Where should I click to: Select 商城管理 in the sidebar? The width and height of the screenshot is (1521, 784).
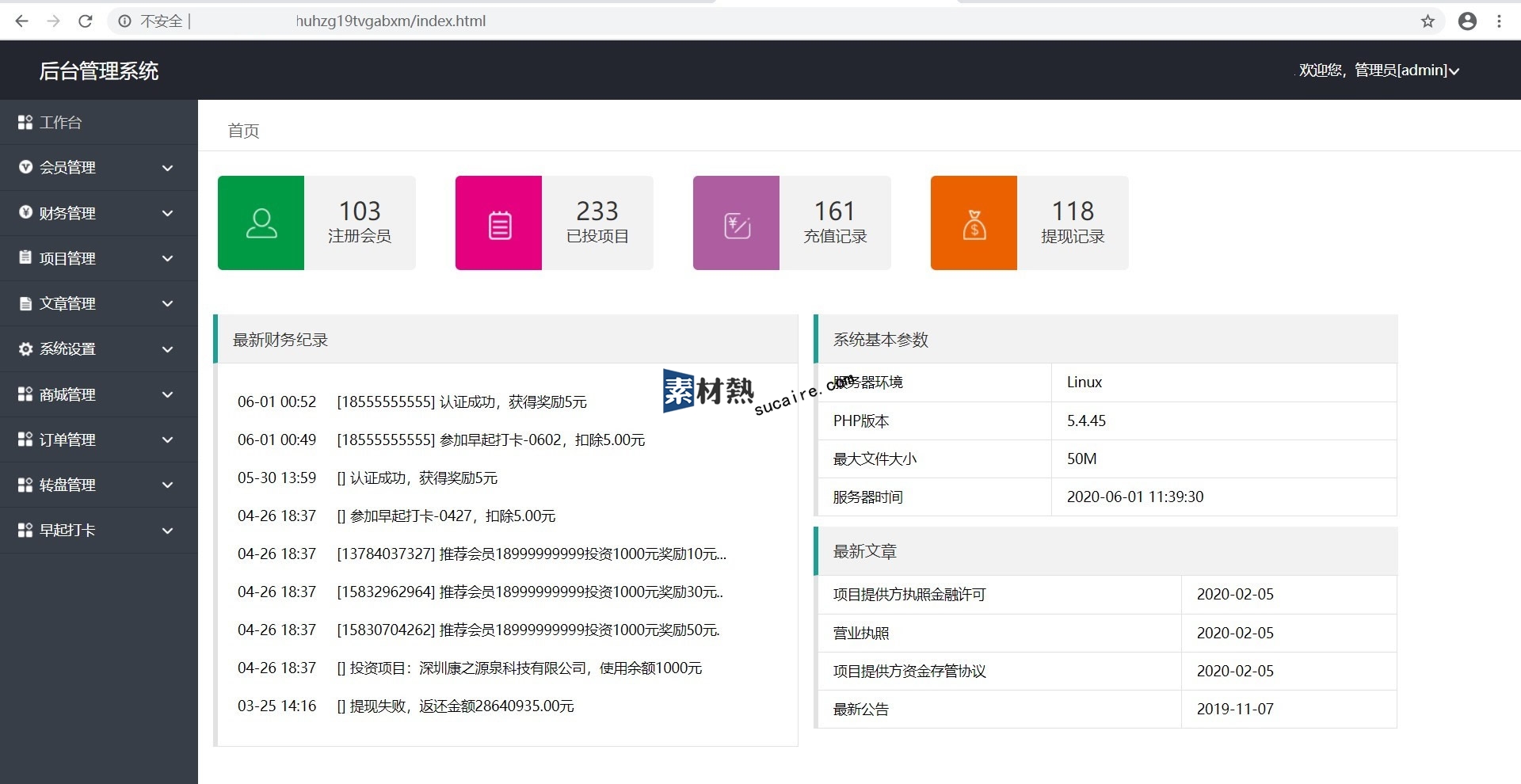(x=67, y=395)
